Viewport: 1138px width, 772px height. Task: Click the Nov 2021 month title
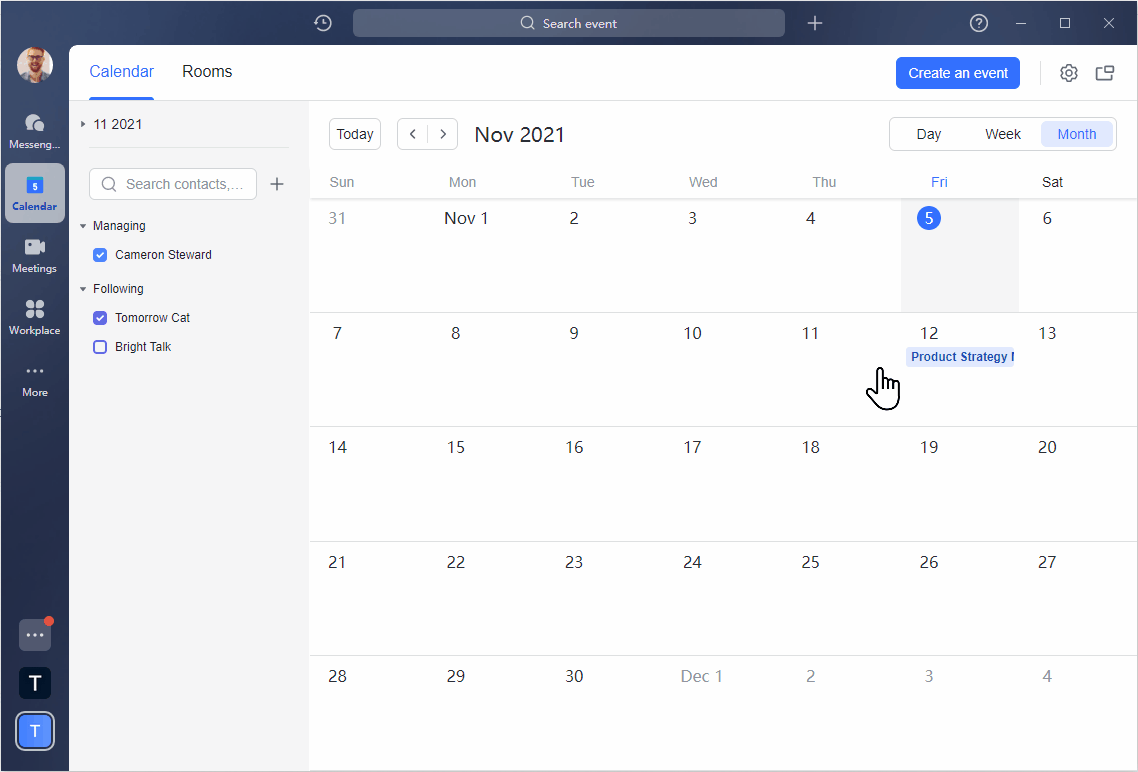[x=519, y=135]
